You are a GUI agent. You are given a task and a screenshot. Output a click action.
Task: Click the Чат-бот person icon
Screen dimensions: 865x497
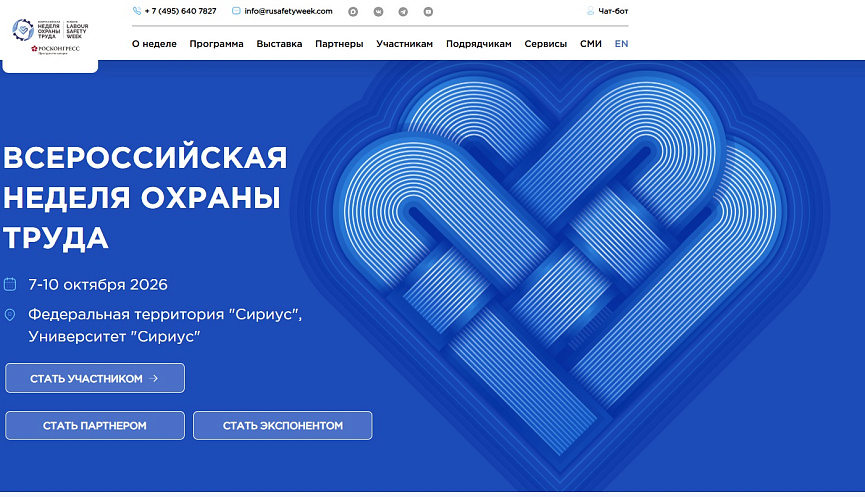click(x=590, y=12)
